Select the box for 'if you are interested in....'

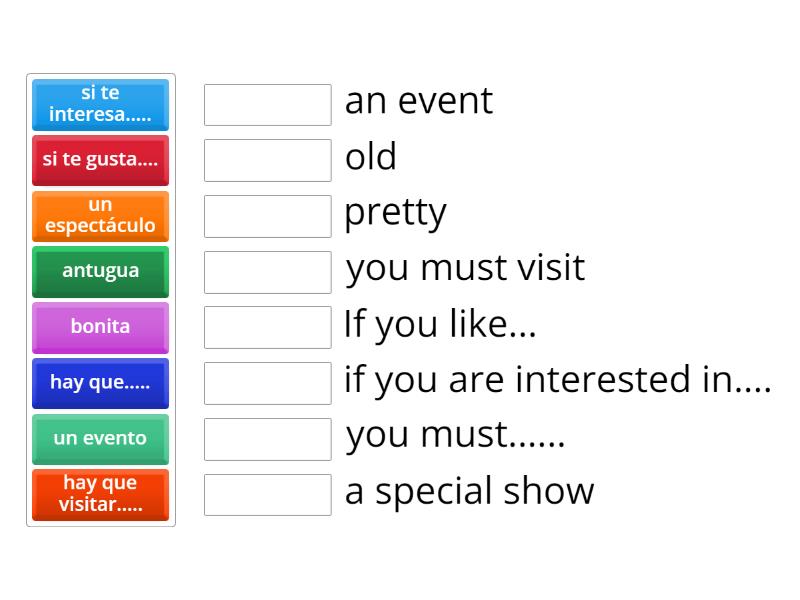coord(267,383)
